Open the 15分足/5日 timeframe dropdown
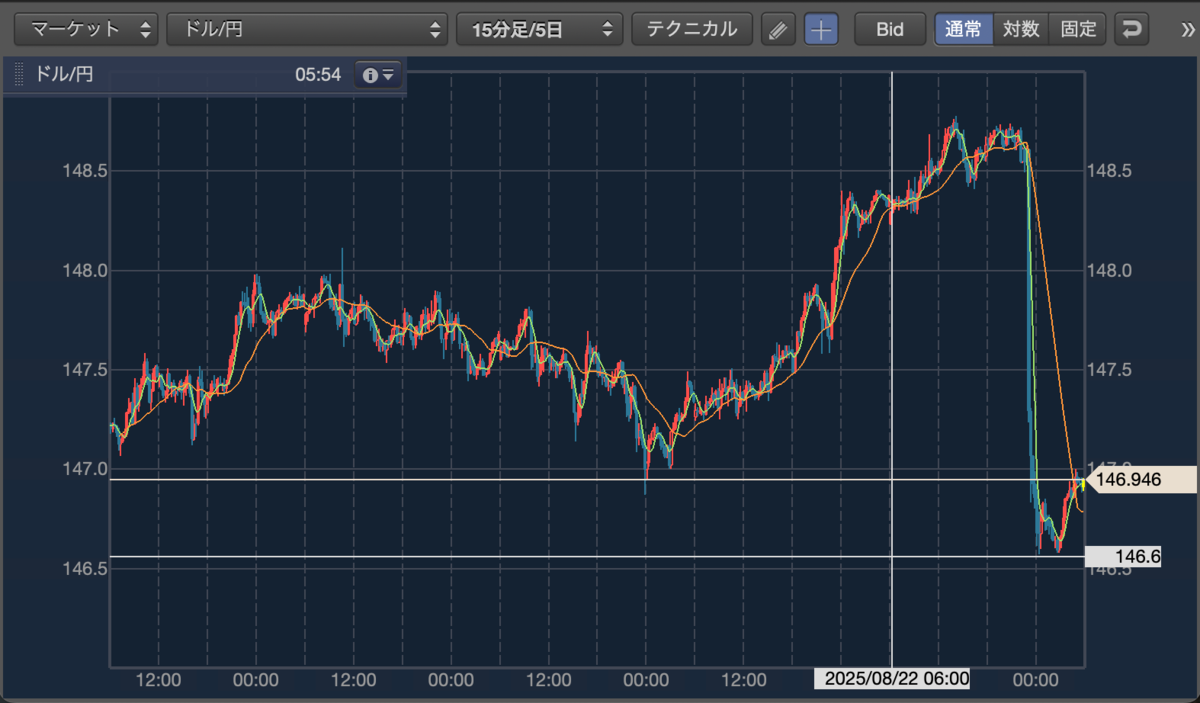1200x703 pixels. click(x=539, y=29)
